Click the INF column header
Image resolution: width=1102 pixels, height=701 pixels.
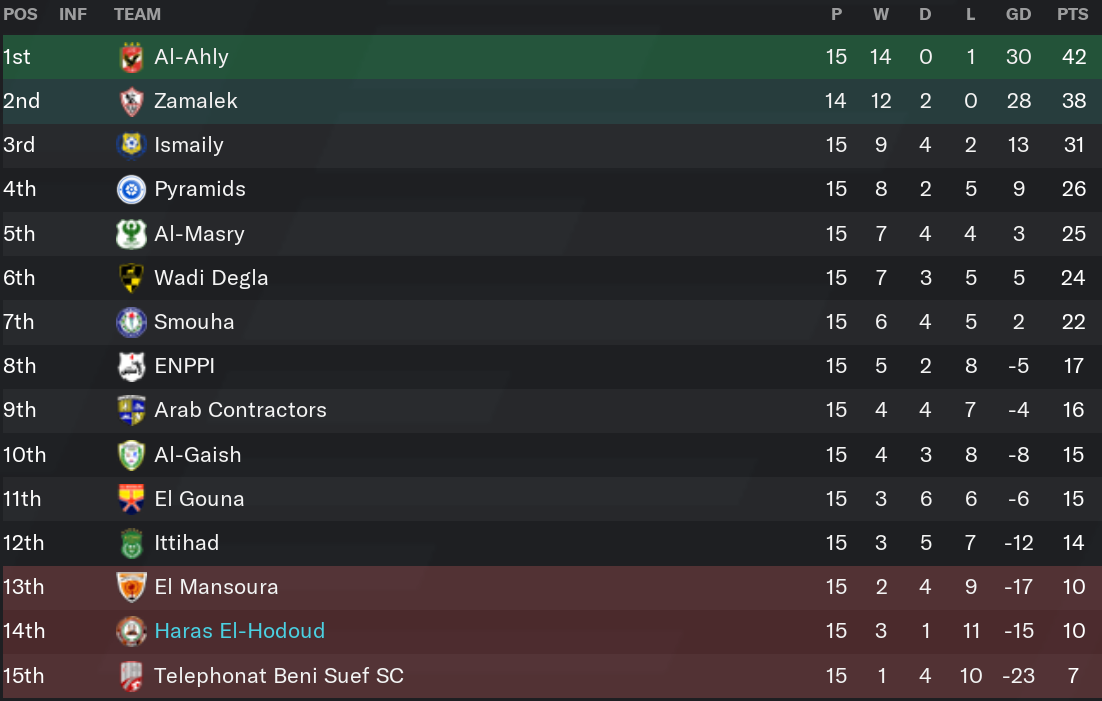(x=73, y=14)
